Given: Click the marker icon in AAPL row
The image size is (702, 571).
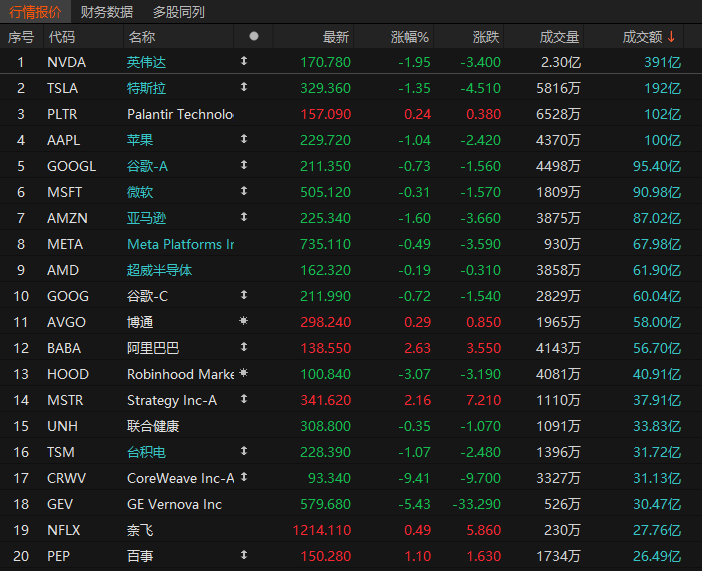Looking at the screenshot, I should pos(244,138).
